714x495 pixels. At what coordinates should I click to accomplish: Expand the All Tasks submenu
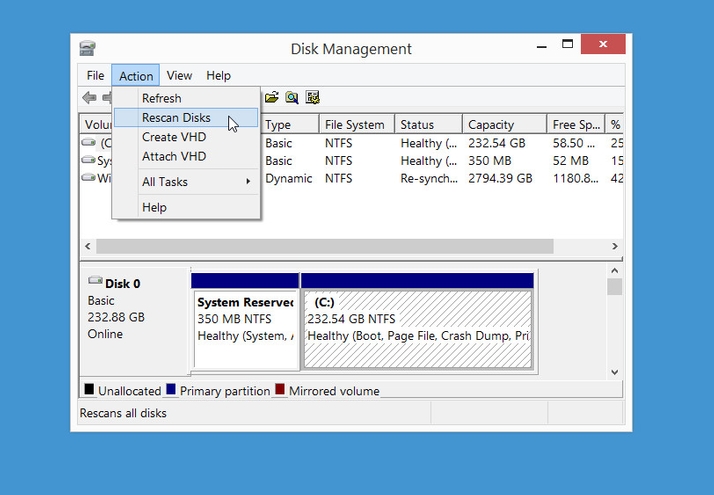click(x=186, y=182)
